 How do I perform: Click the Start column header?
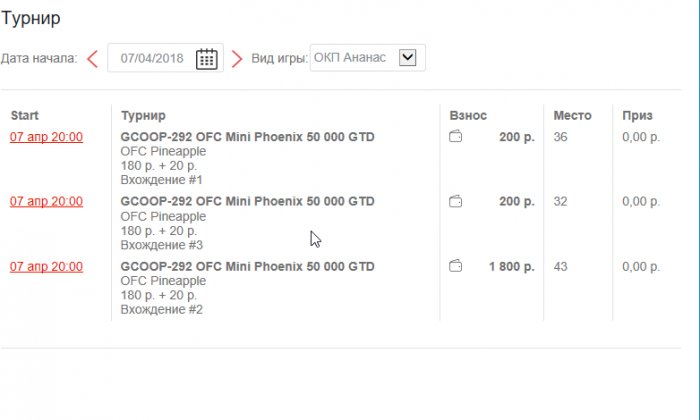[x=24, y=115]
